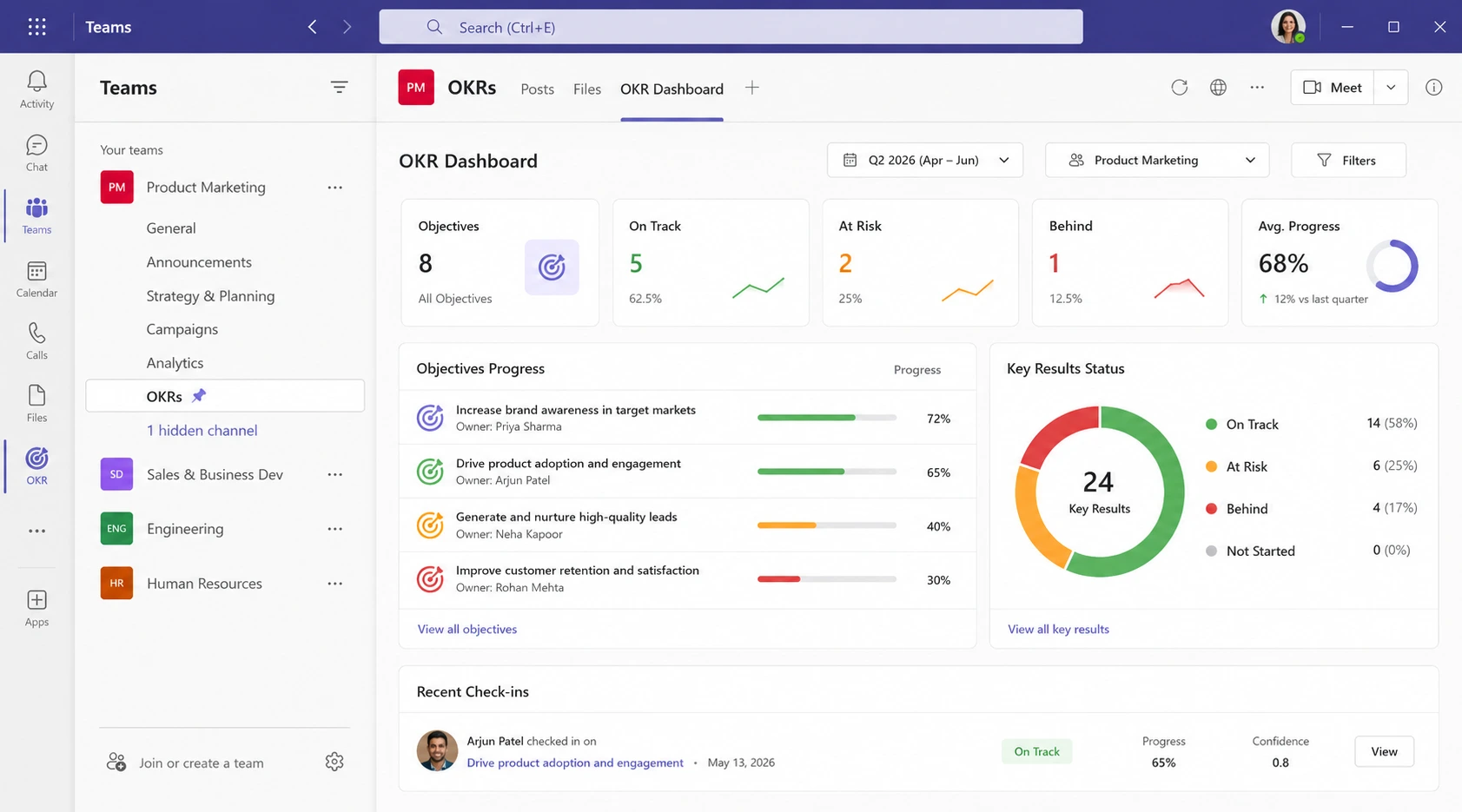Switch to the Files tab
Image resolution: width=1462 pixels, height=812 pixels.
click(x=587, y=89)
